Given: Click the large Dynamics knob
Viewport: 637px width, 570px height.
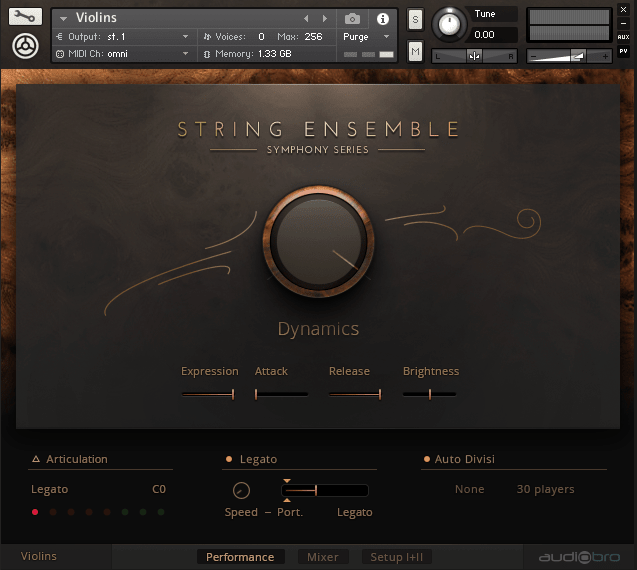Looking at the screenshot, I should pyautogui.click(x=318, y=241).
